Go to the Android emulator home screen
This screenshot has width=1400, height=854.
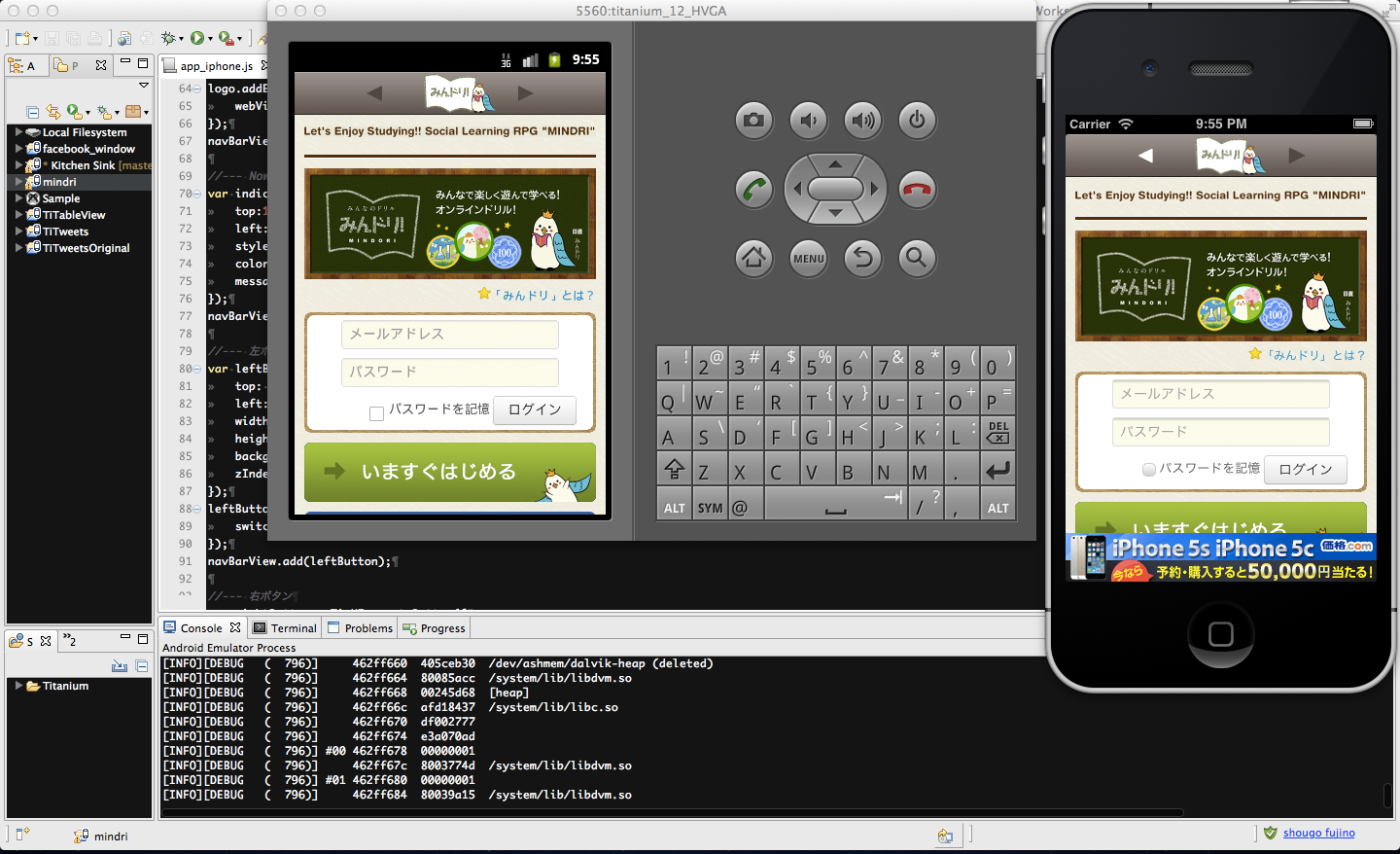click(753, 258)
